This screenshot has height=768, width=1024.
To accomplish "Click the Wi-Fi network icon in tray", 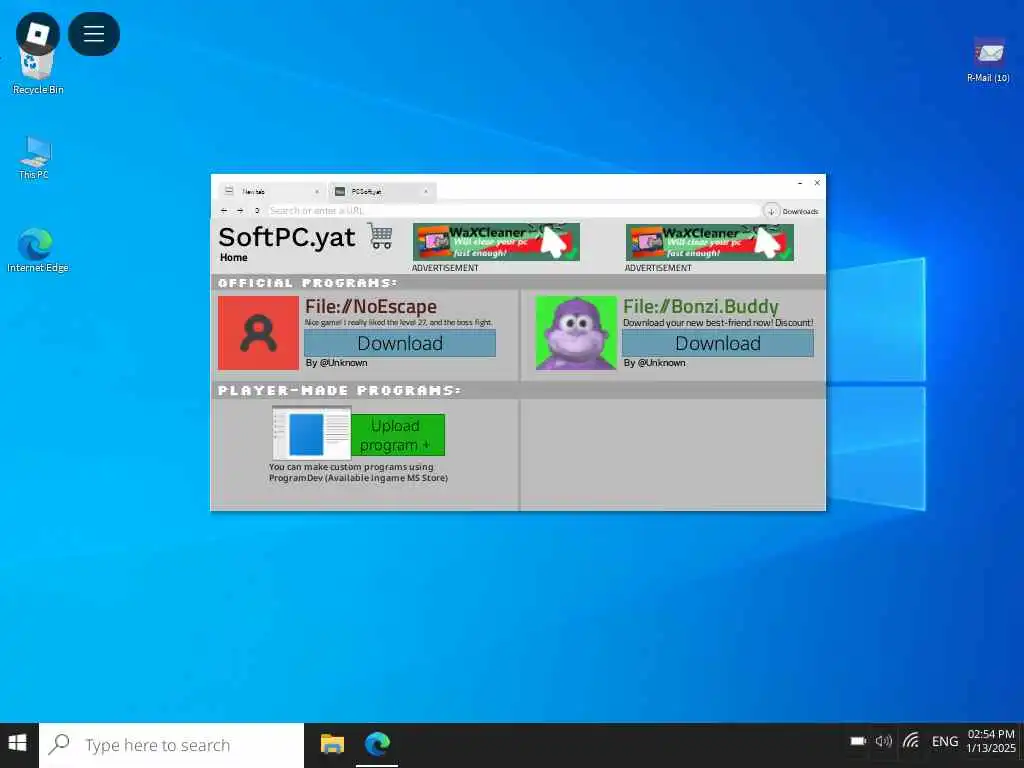I will point(911,741).
